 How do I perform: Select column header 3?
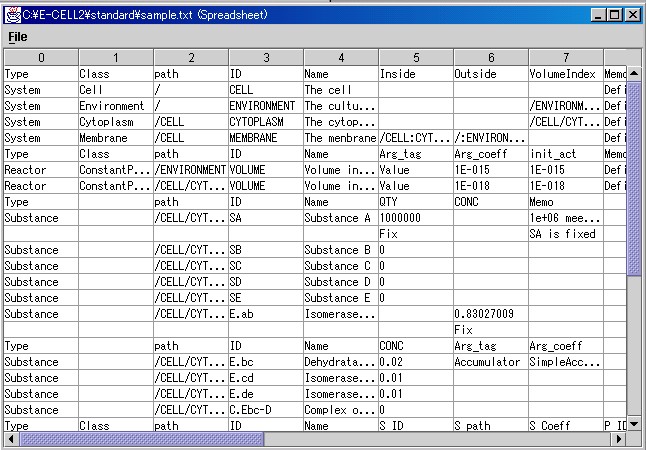click(265, 58)
